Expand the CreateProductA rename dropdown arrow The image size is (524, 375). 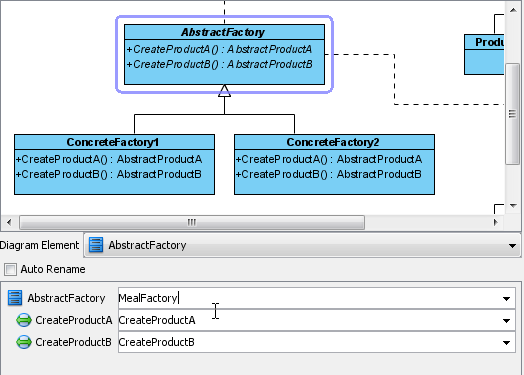[507, 320]
